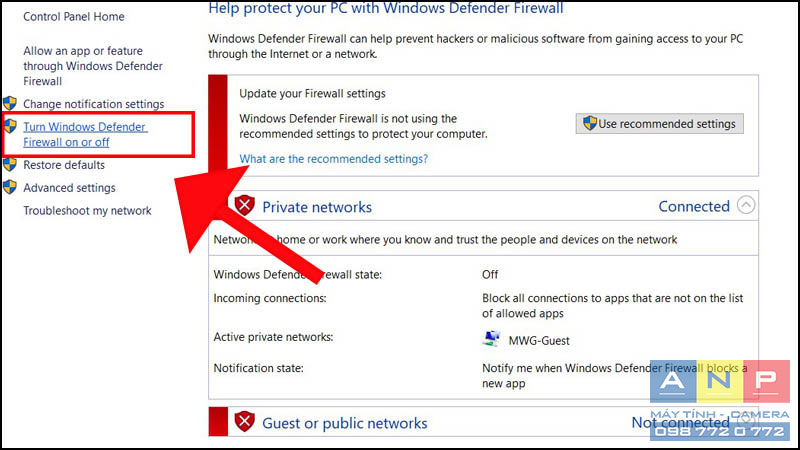Click red shield icon for Guest or public networks
800x450 pixels.
(x=244, y=422)
